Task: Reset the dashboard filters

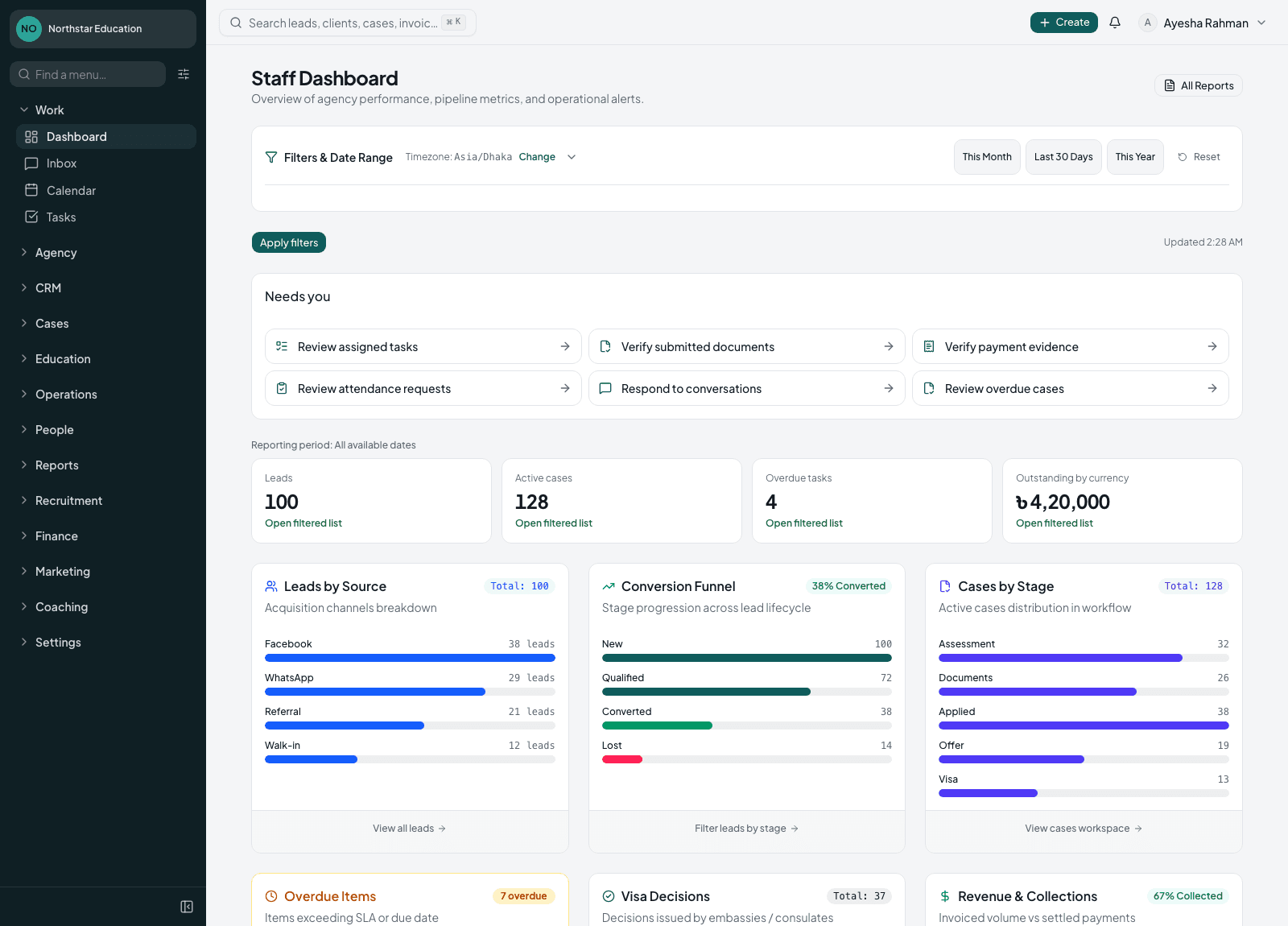Action: (x=1199, y=157)
